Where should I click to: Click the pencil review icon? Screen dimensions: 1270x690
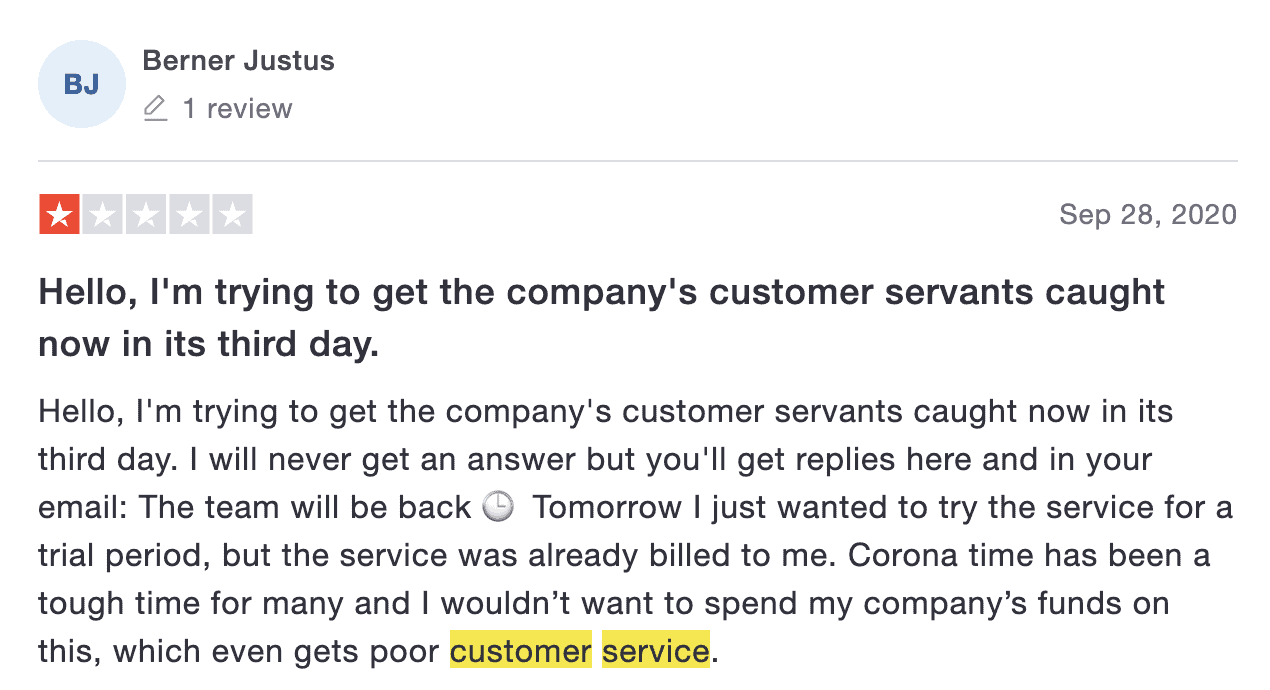(x=155, y=108)
